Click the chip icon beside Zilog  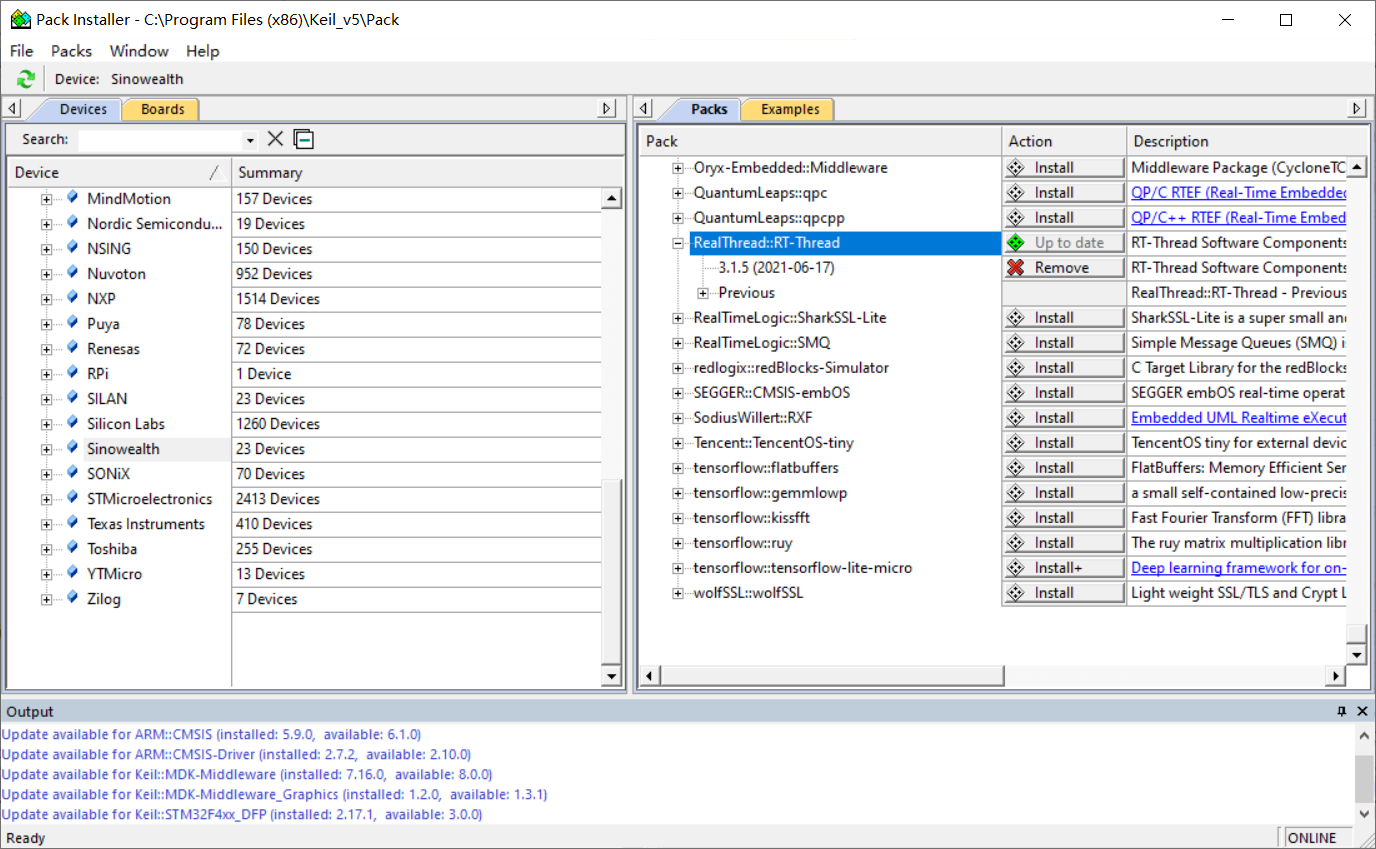[x=72, y=598]
